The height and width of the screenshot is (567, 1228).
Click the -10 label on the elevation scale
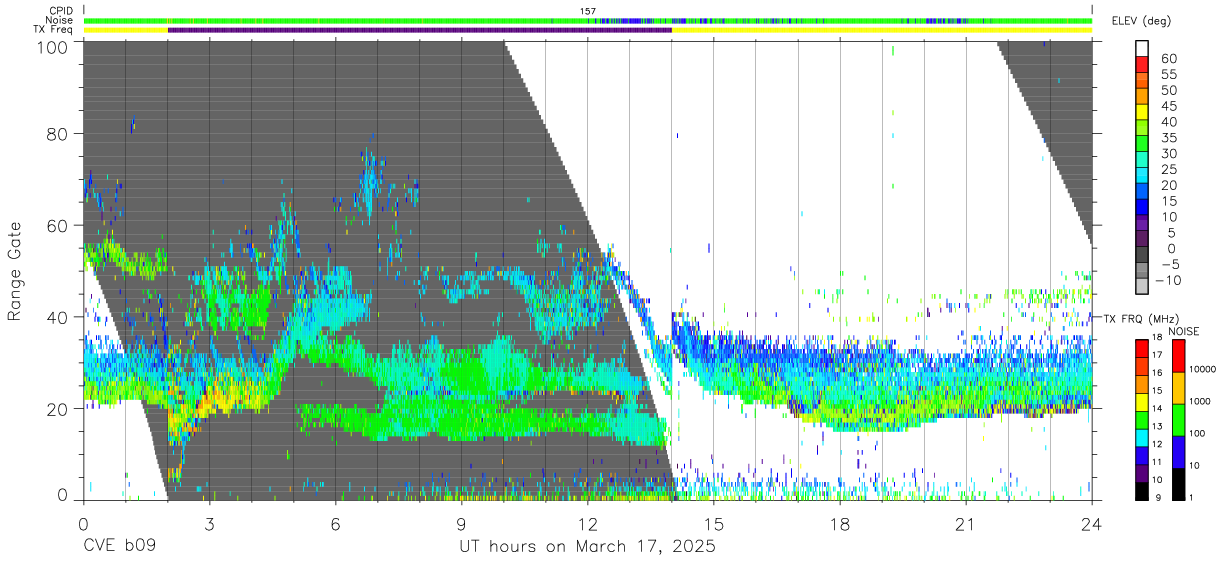click(x=1170, y=281)
